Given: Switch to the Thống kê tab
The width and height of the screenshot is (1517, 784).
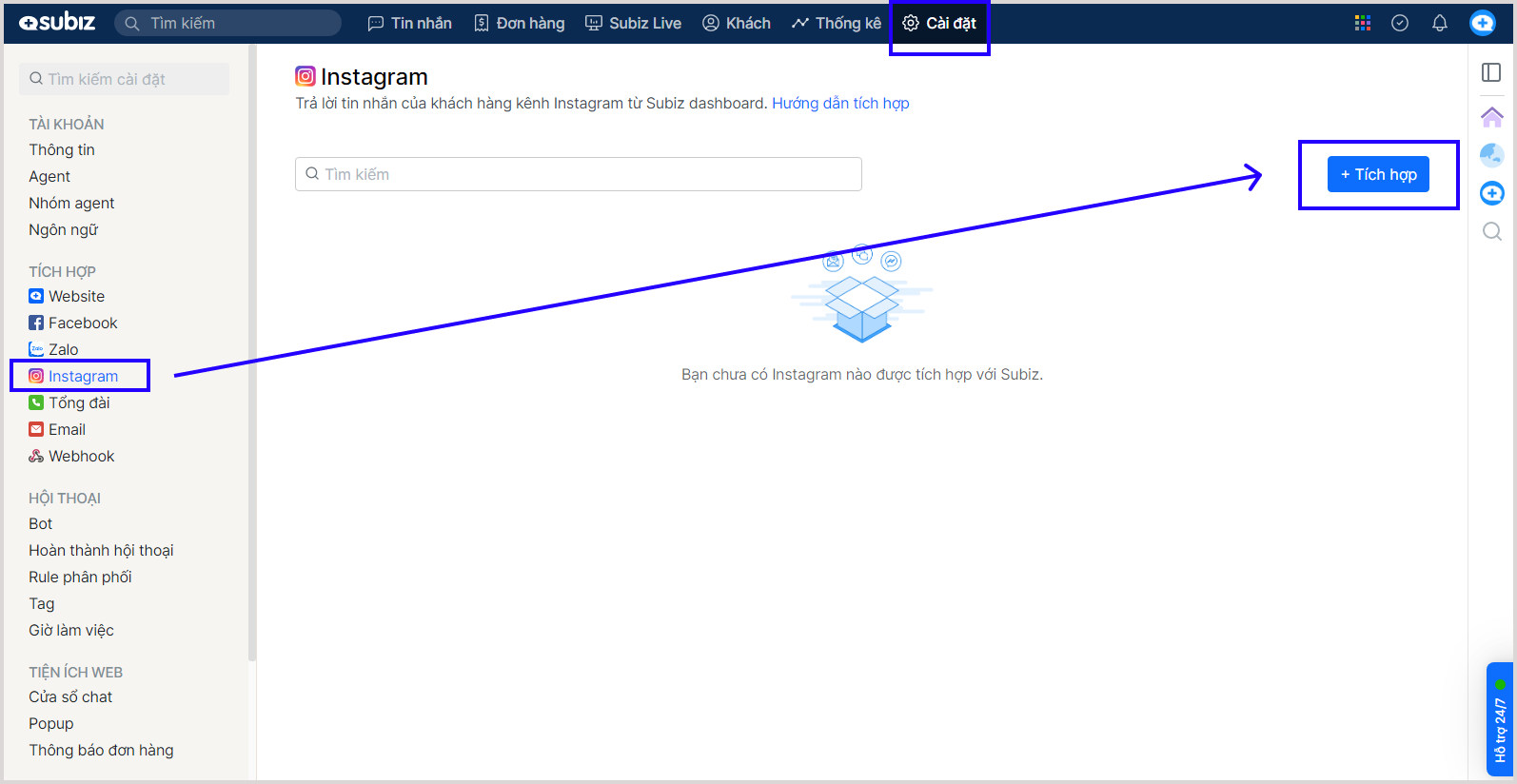Looking at the screenshot, I should tap(837, 23).
